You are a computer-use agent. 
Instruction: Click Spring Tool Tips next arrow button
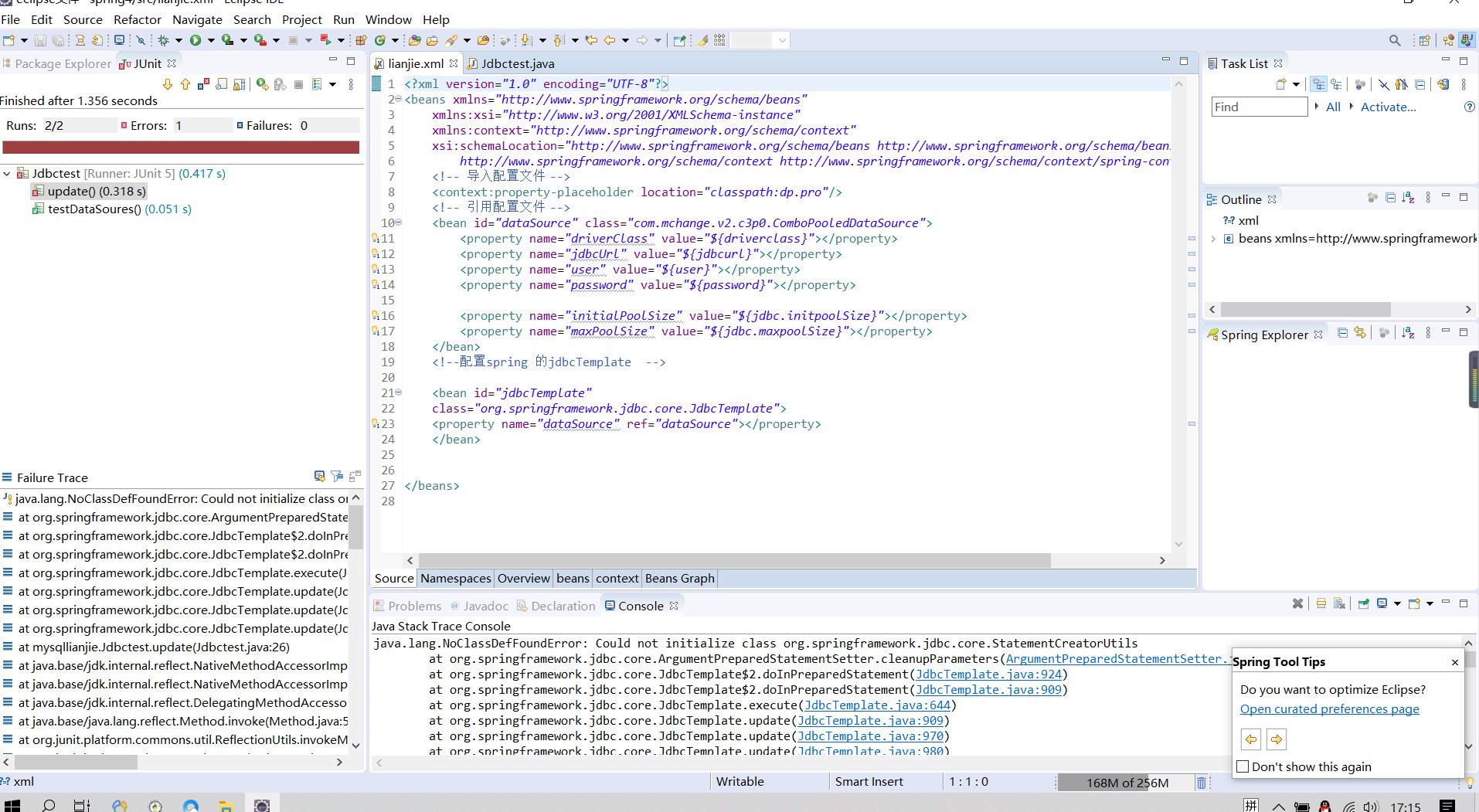1277,739
